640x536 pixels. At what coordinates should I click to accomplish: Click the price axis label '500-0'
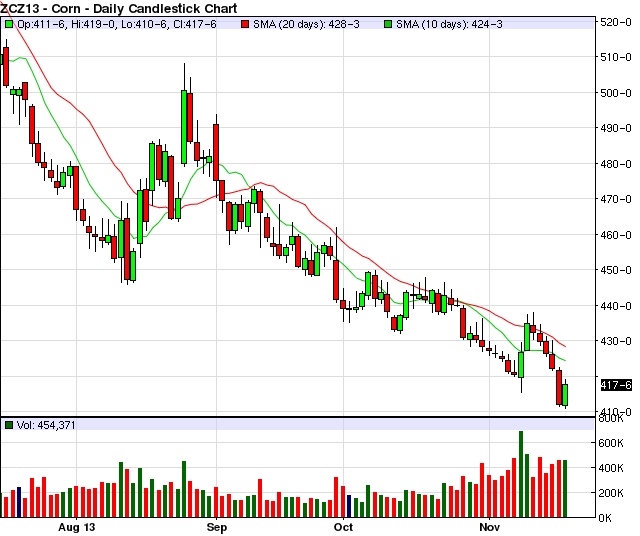pyautogui.click(x=616, y=93)
